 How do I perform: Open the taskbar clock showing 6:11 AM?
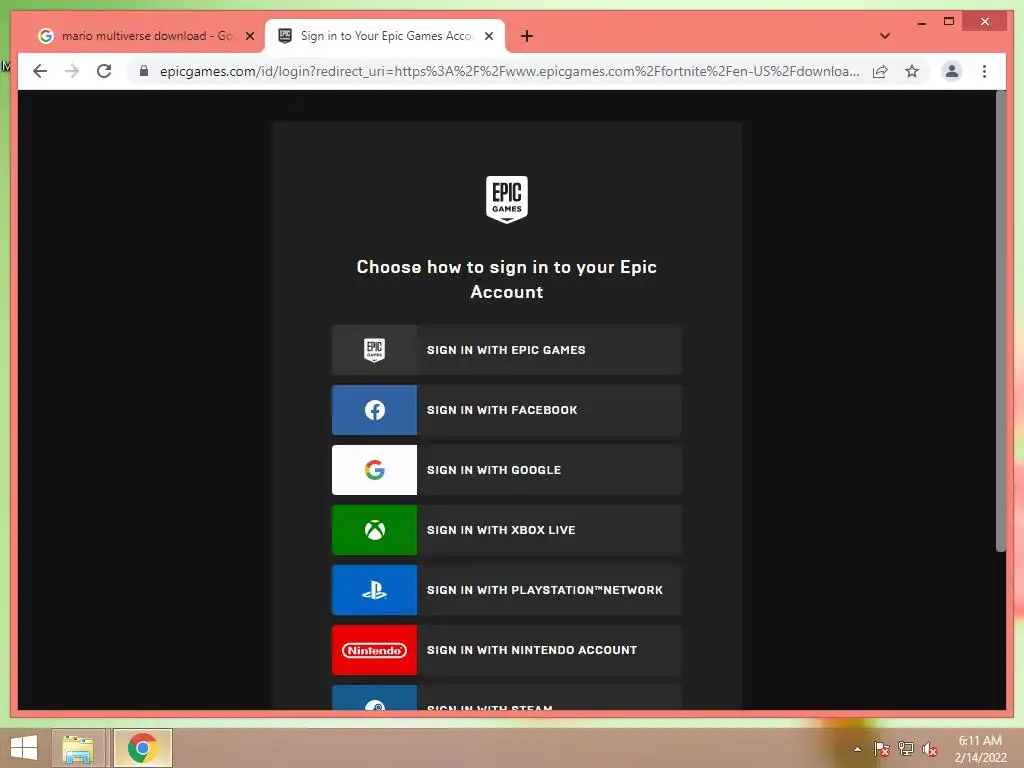pyautogui.click(x=980, y=749)
